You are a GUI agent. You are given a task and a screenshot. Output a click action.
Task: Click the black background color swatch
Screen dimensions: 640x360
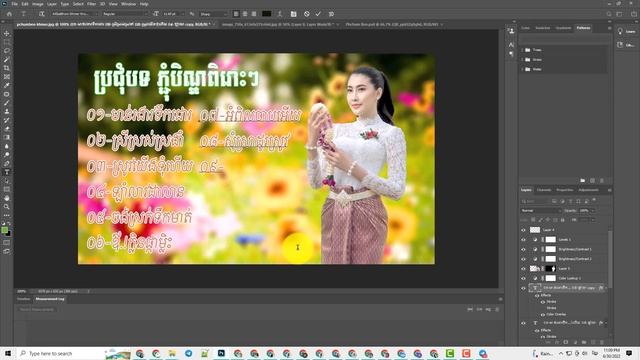point(9,234)
